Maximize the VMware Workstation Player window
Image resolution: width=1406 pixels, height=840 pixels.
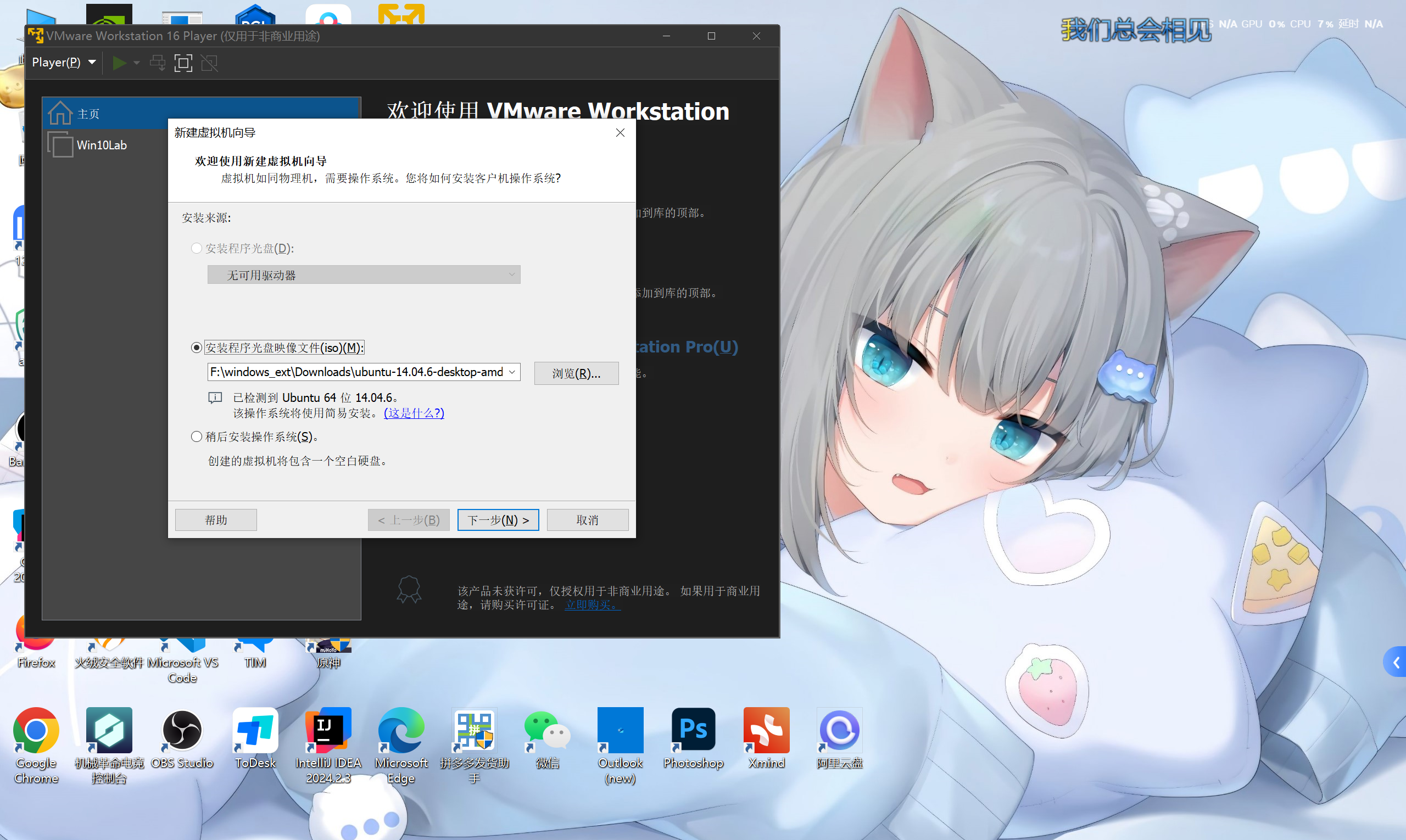[x=711, y=36]
